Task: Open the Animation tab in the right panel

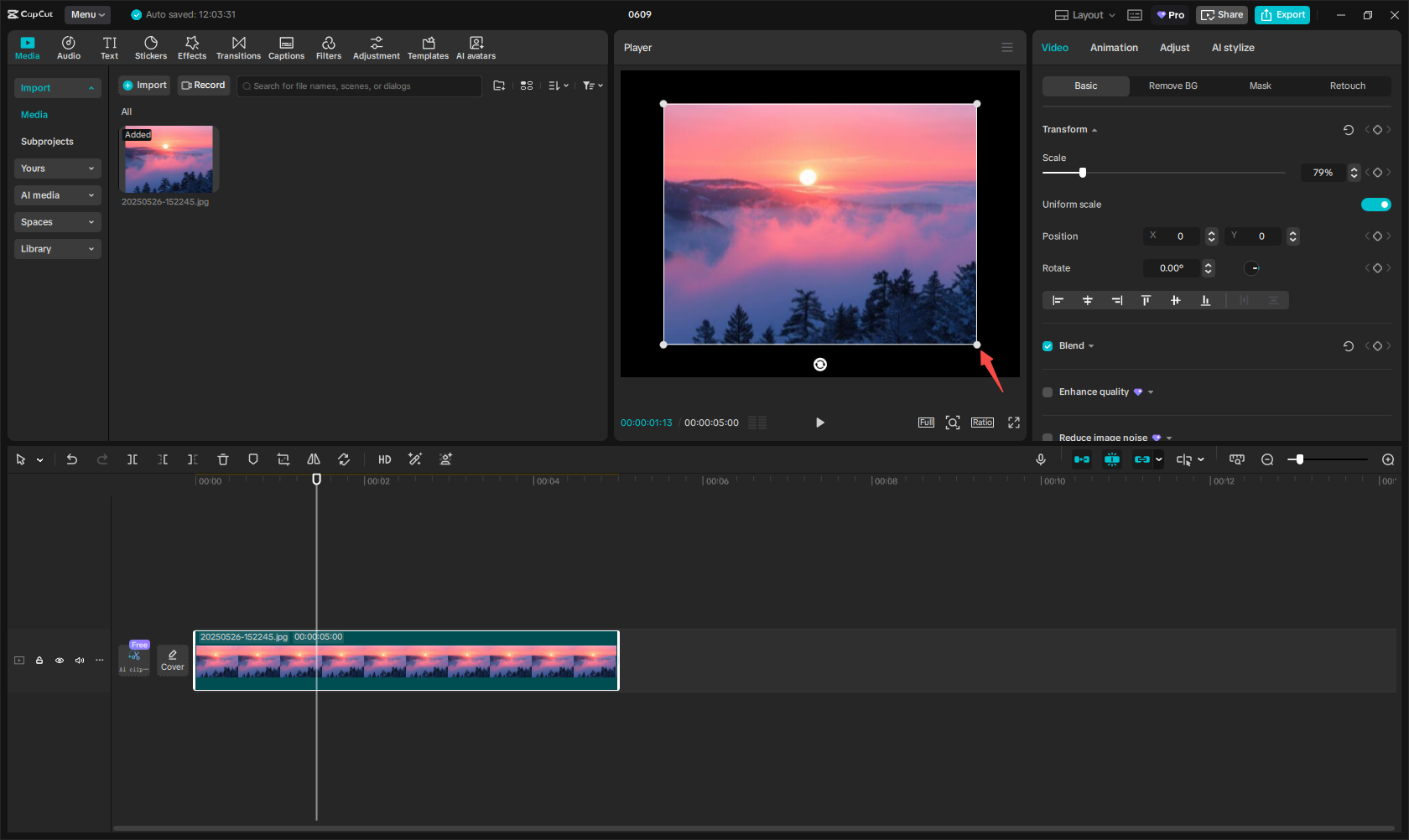Action: click(1113, 48)
